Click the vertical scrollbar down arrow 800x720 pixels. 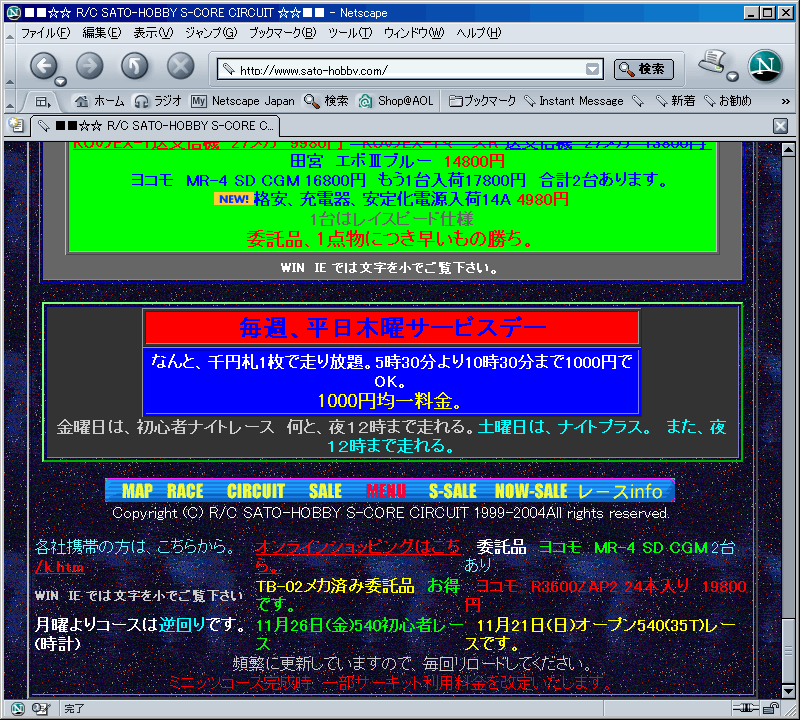(x=788, y=691)
